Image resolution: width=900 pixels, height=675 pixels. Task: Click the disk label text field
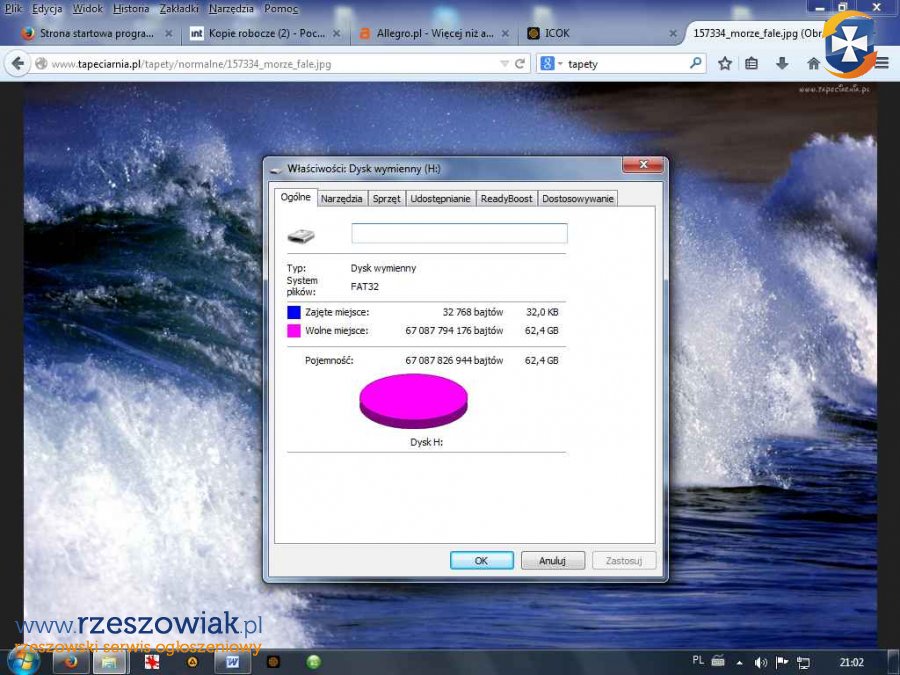[459, 233]
